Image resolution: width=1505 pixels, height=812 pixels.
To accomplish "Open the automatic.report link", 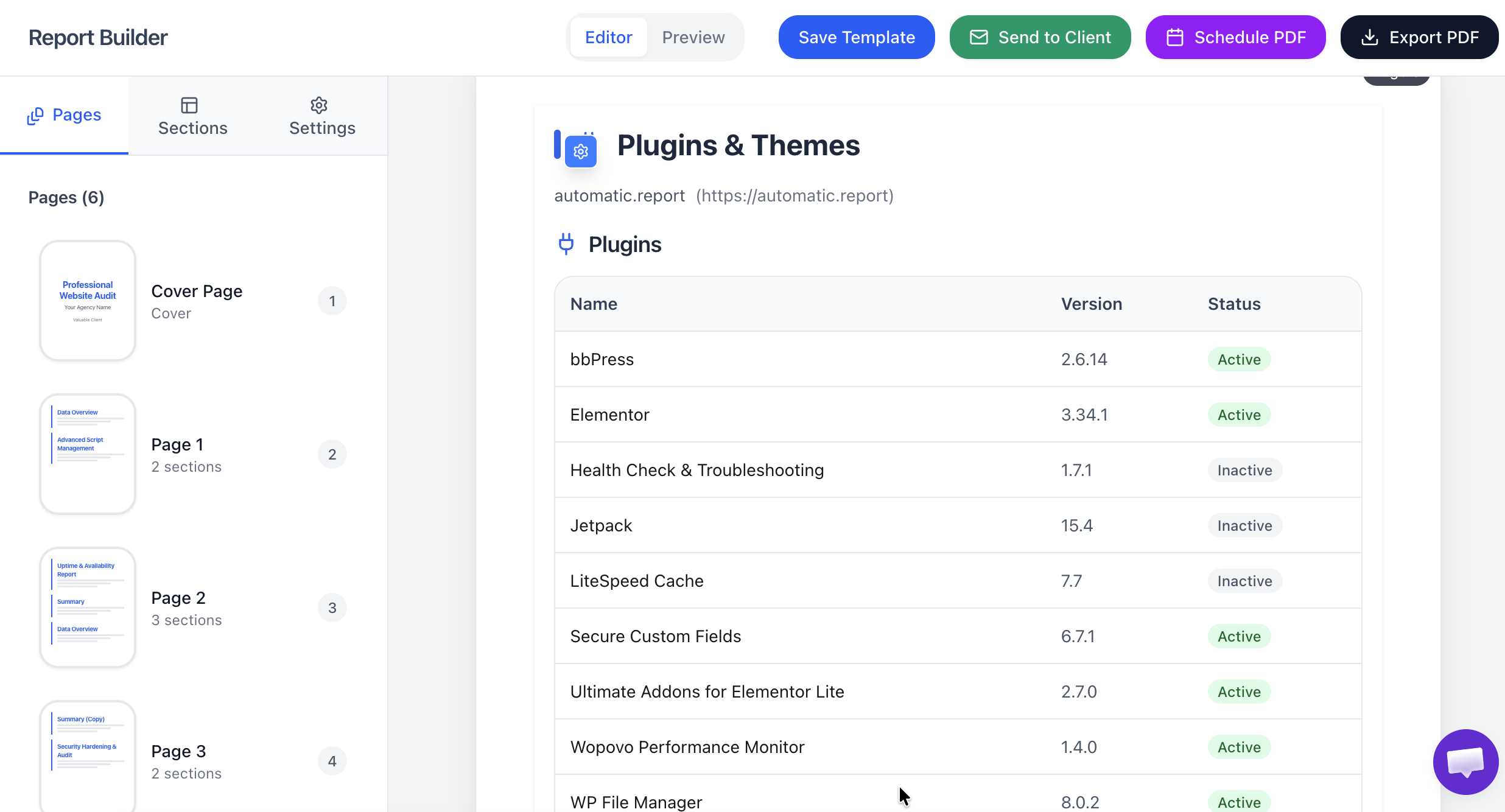I will pos(795,195).
